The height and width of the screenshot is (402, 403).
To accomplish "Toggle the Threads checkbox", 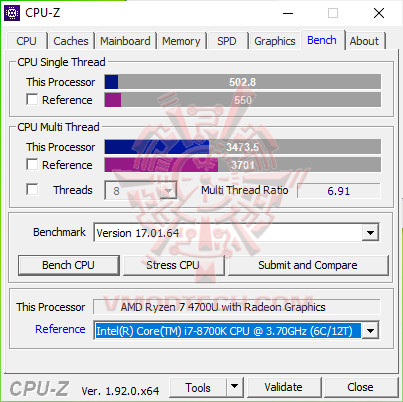I will (x=32, y=189).
